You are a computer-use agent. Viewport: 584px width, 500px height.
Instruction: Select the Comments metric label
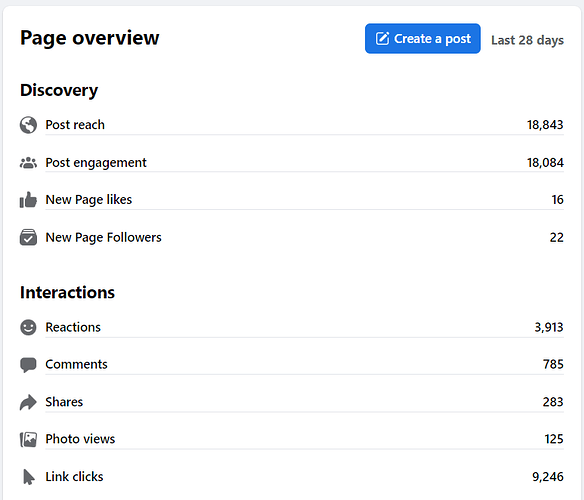[76, 364]
